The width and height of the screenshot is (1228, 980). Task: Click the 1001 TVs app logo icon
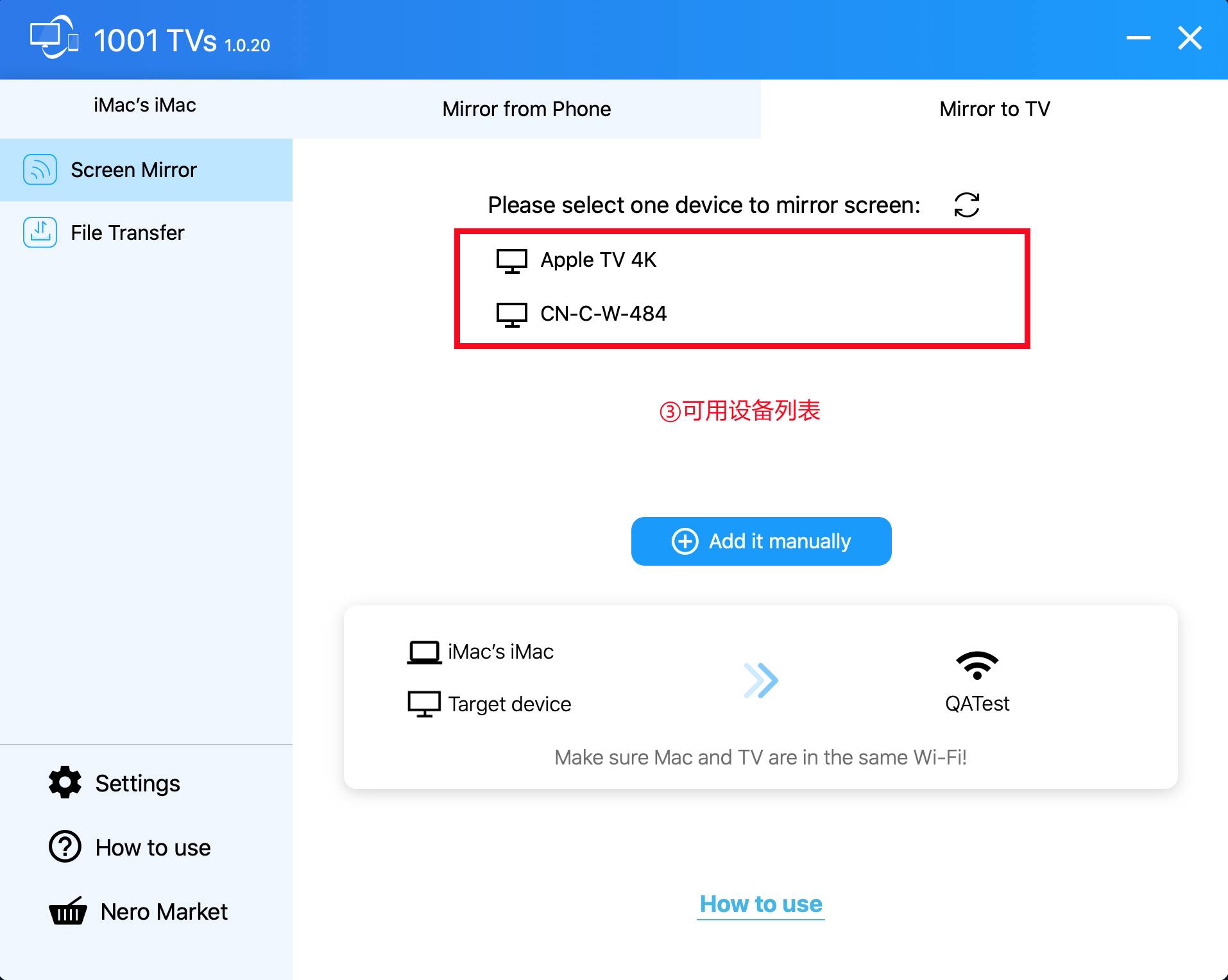55,37
